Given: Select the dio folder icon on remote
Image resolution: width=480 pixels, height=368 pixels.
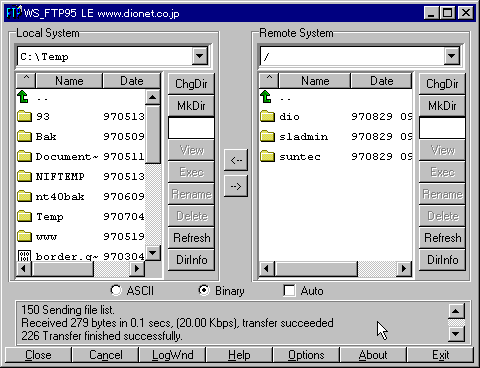Looking at the screenshot, I should pos(267,116).
